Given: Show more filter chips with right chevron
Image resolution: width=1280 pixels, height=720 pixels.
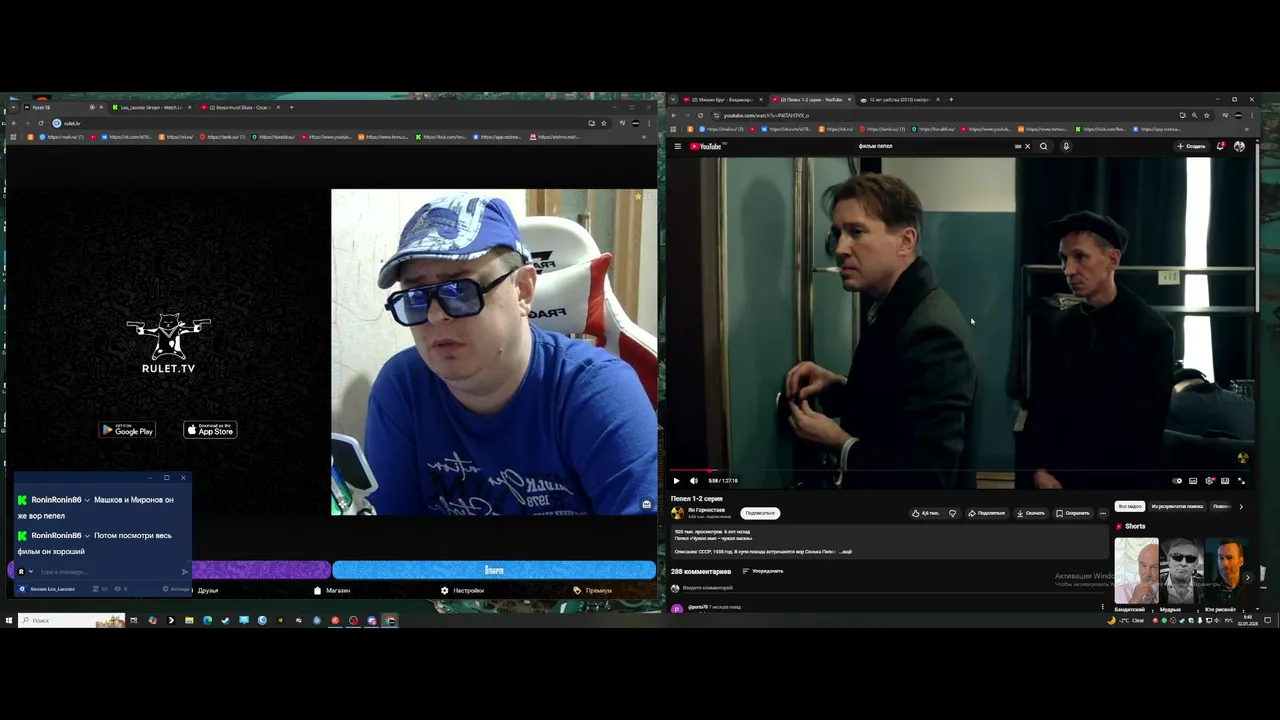Looking at the screenshot, I should click(x=1241, y=506).
